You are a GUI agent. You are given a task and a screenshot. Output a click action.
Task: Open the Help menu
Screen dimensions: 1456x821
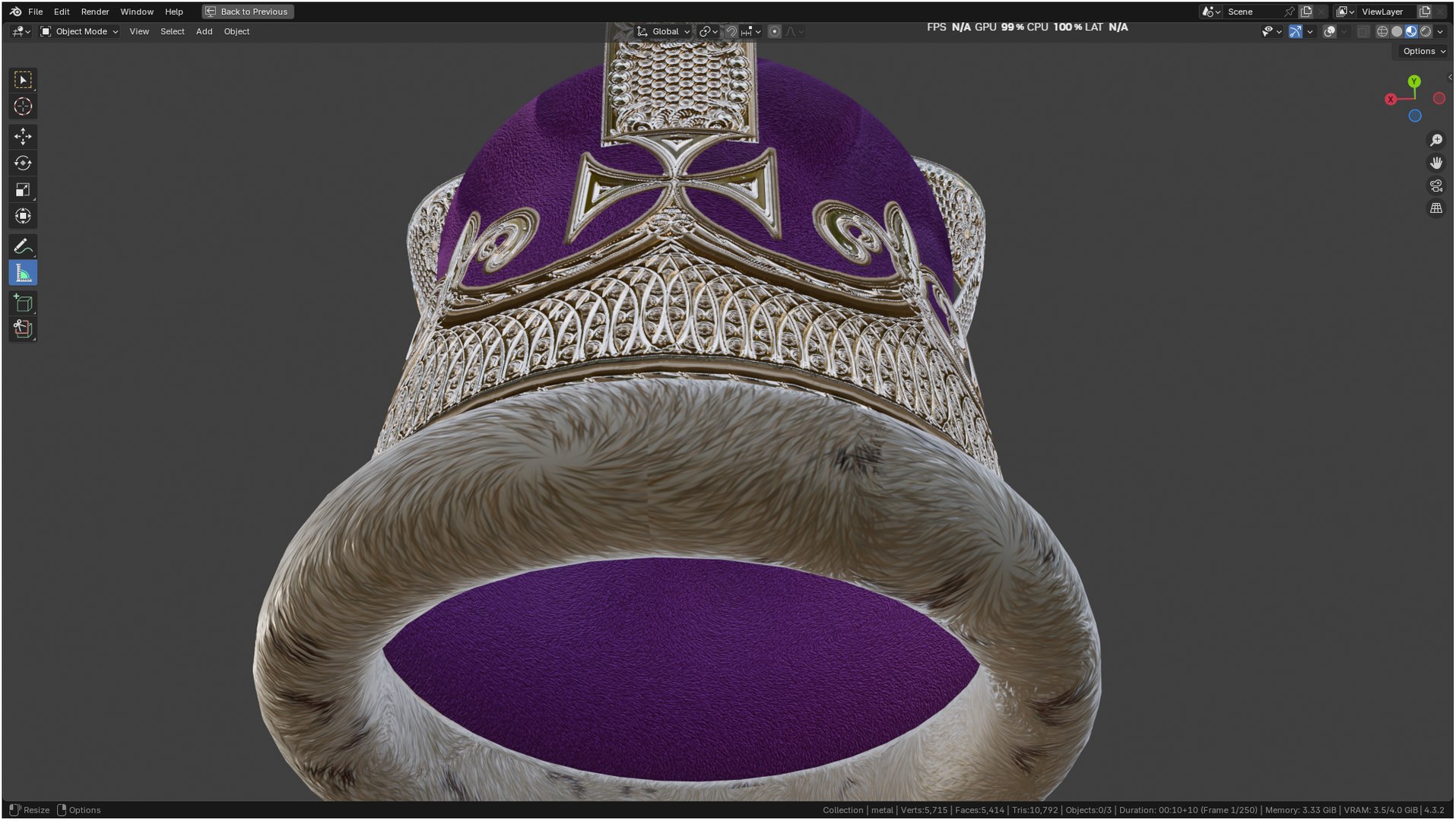point(174,11)
